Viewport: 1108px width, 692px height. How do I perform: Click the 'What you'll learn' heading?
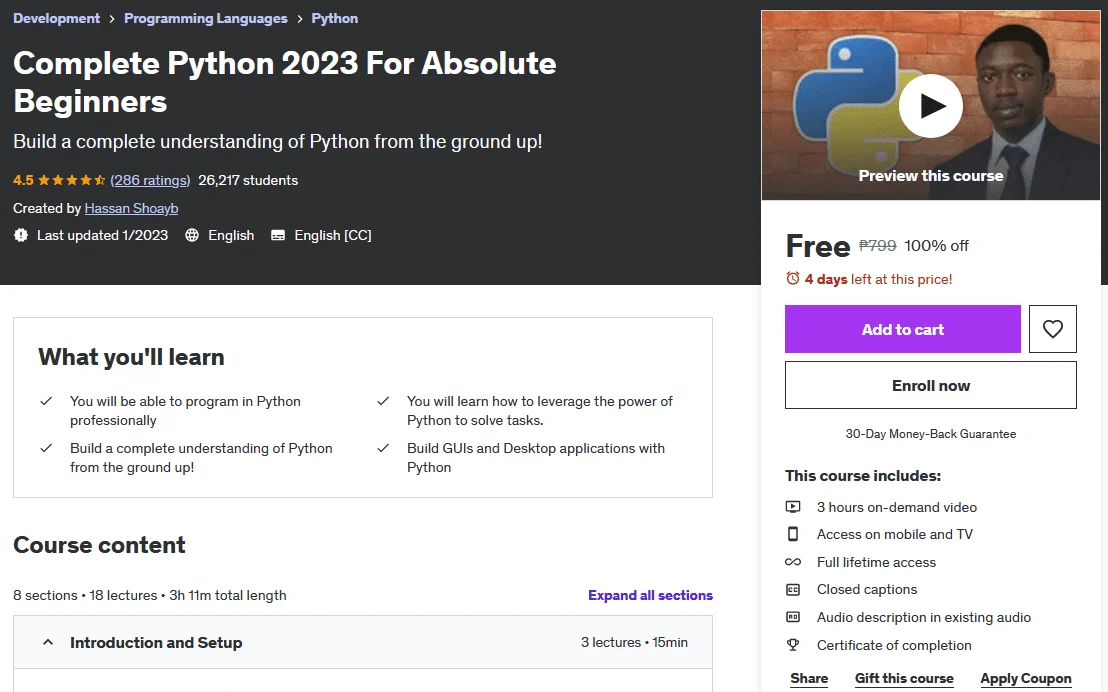click(x=131, y=357)
